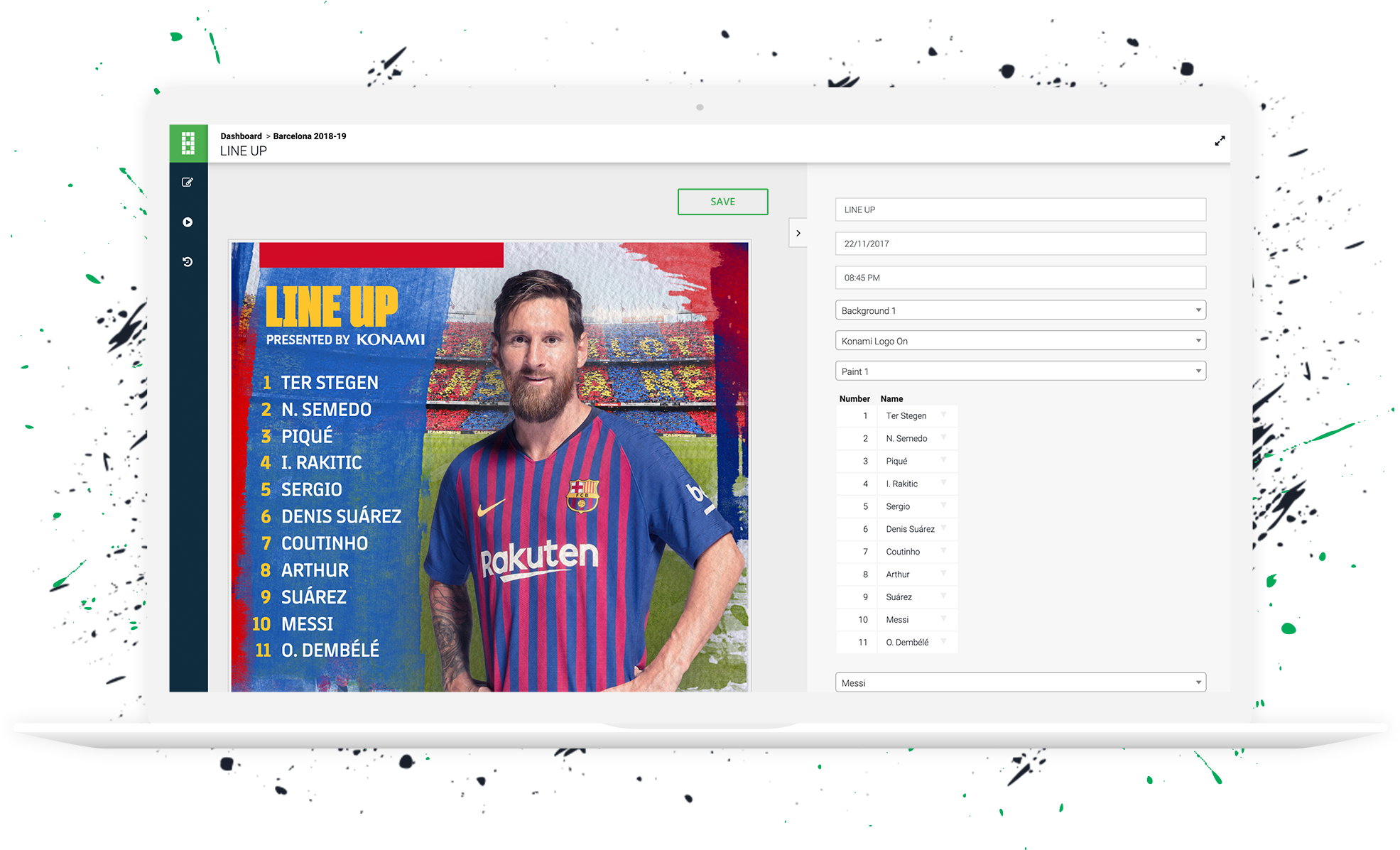1400x850 pixels.
Task: Click the line up graphic preview image
Action: [489, 467]
